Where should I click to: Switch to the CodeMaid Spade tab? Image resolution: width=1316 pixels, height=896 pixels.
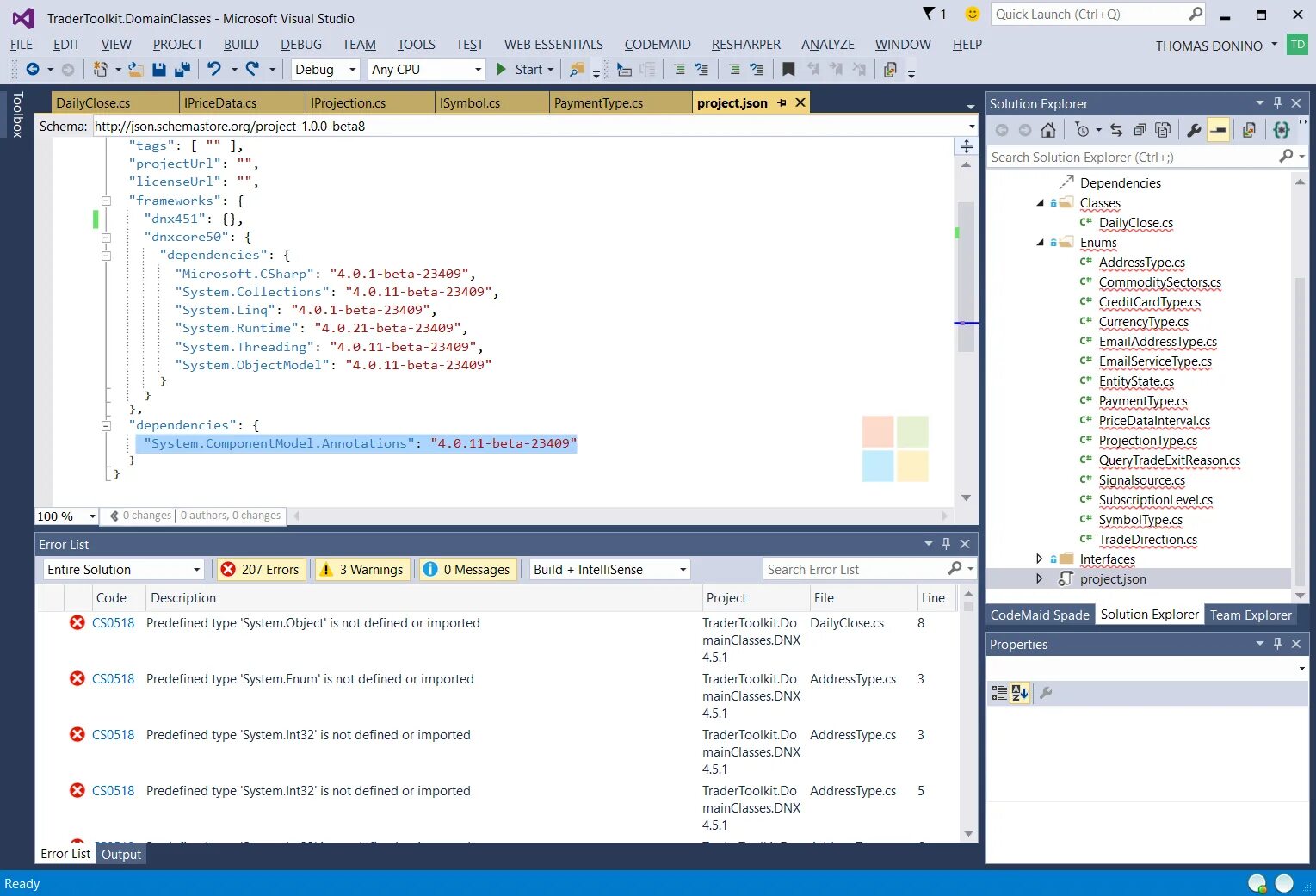(x=1040, y=615)
